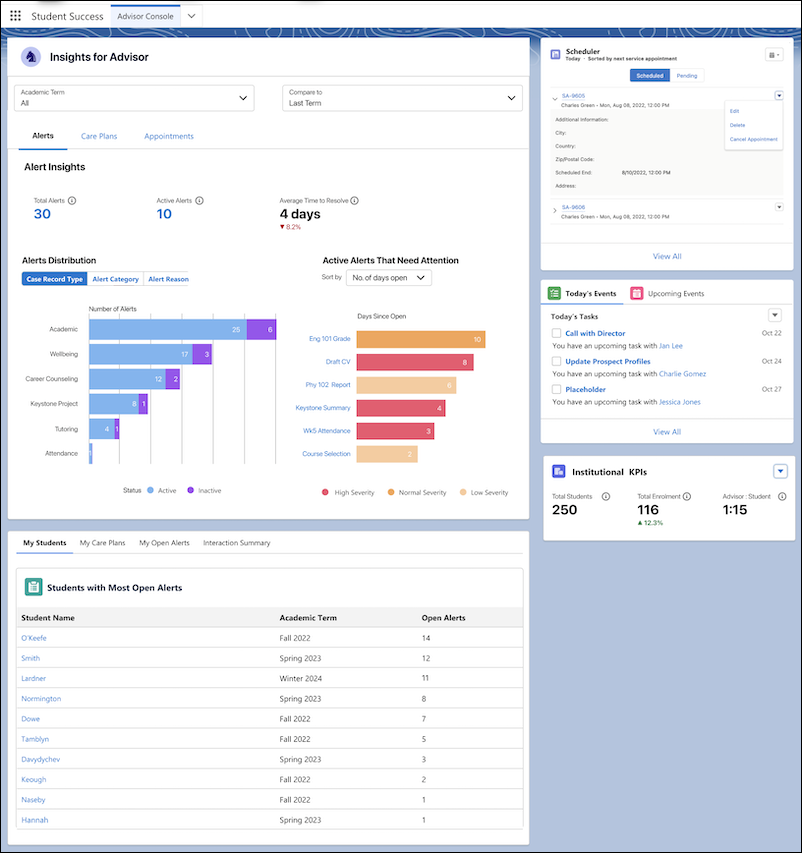
Task: Open the Interaction Summary tab
Action: click(x=237, y=543)
